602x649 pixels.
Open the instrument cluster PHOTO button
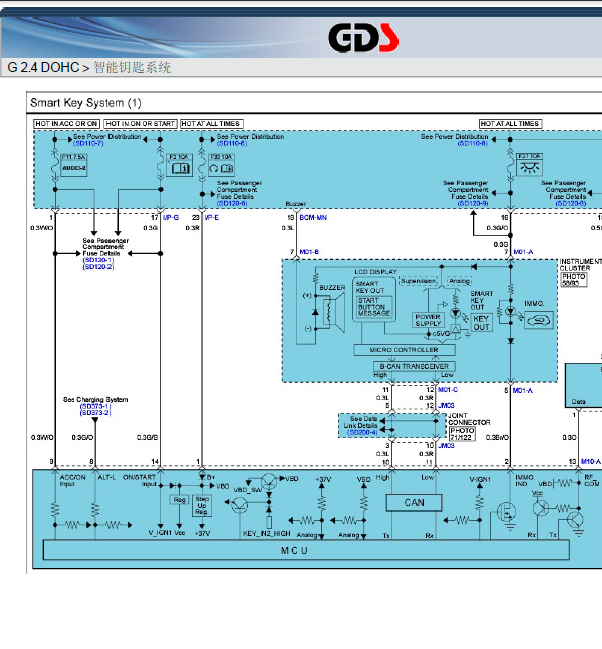click(x=573, y=279)
